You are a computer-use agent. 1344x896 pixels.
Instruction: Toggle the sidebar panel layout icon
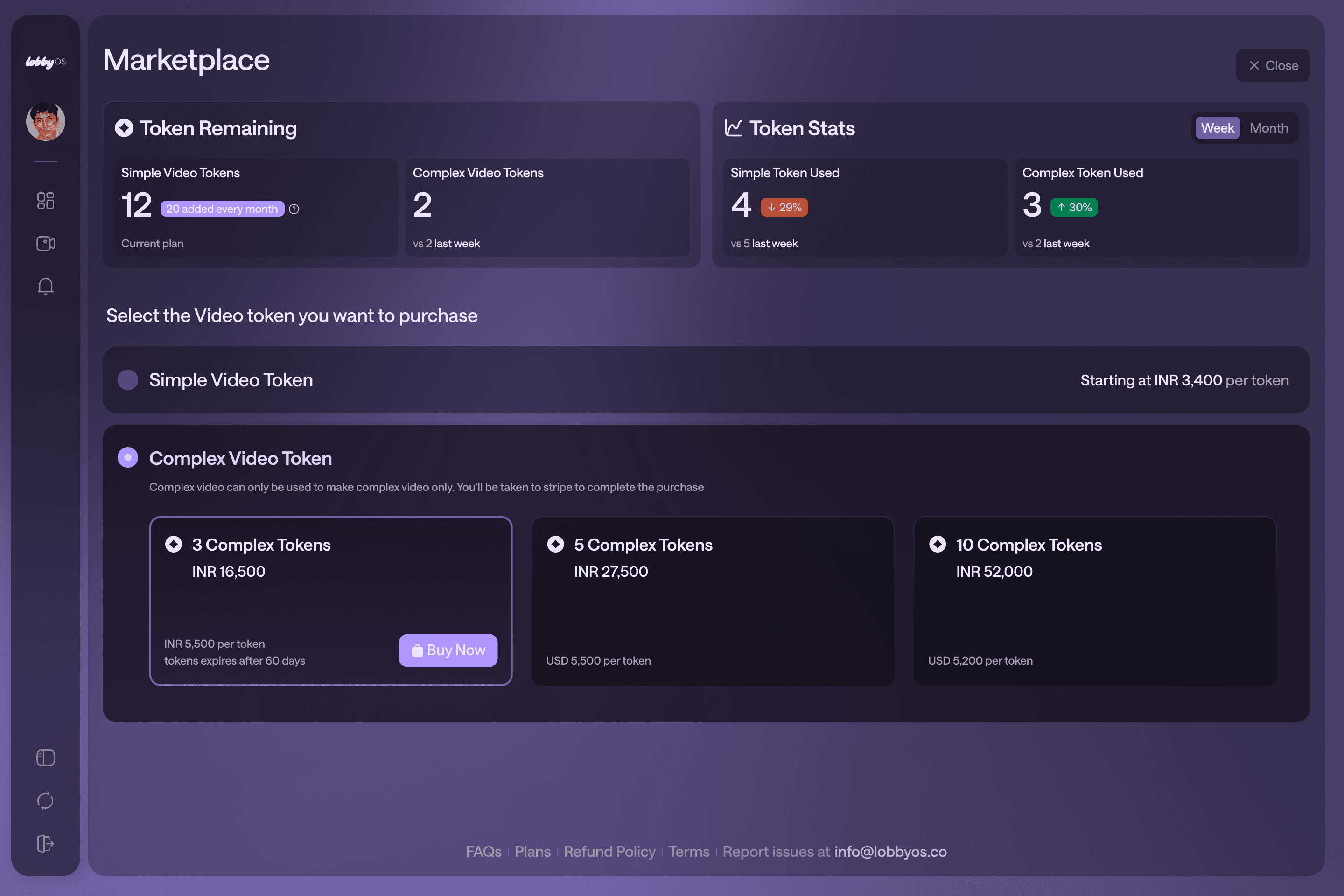[x=46, y=758]
